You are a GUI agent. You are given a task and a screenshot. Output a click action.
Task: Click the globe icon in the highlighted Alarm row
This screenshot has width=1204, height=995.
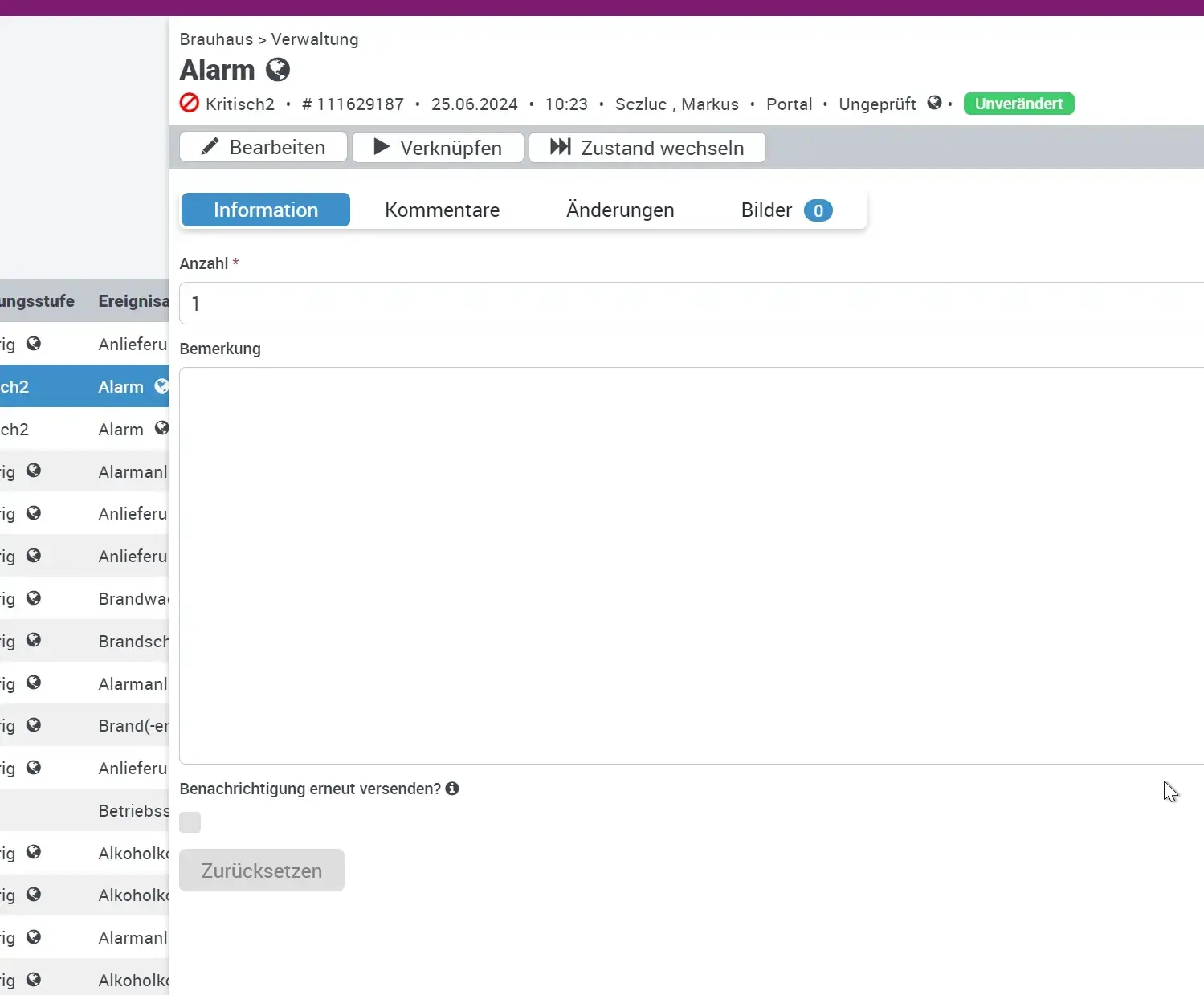(161, 386)
